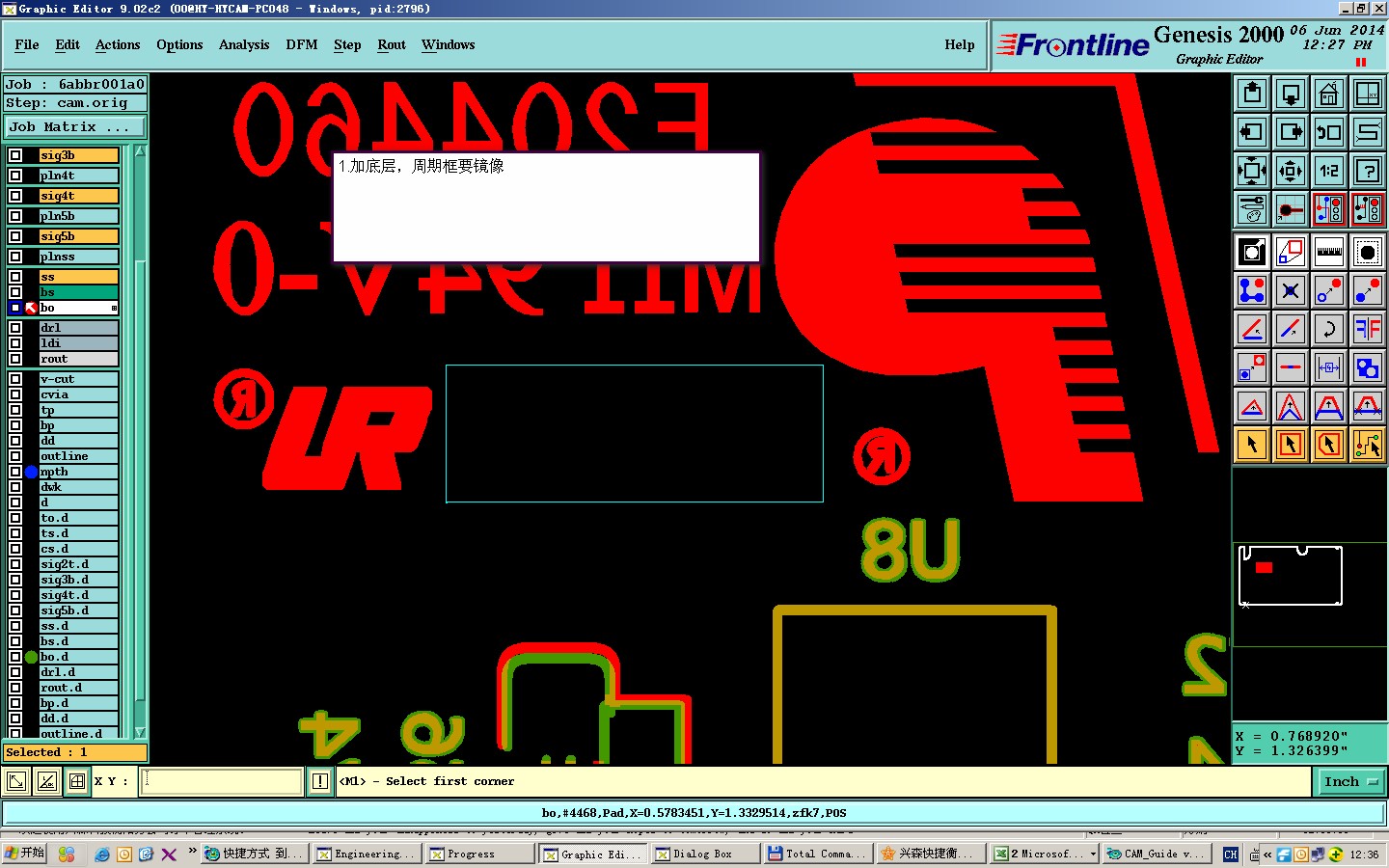Screen dimensions: 1389x868
Task: Switch to Dialog Box window in taskbar
Action: [x=704, y=854]
